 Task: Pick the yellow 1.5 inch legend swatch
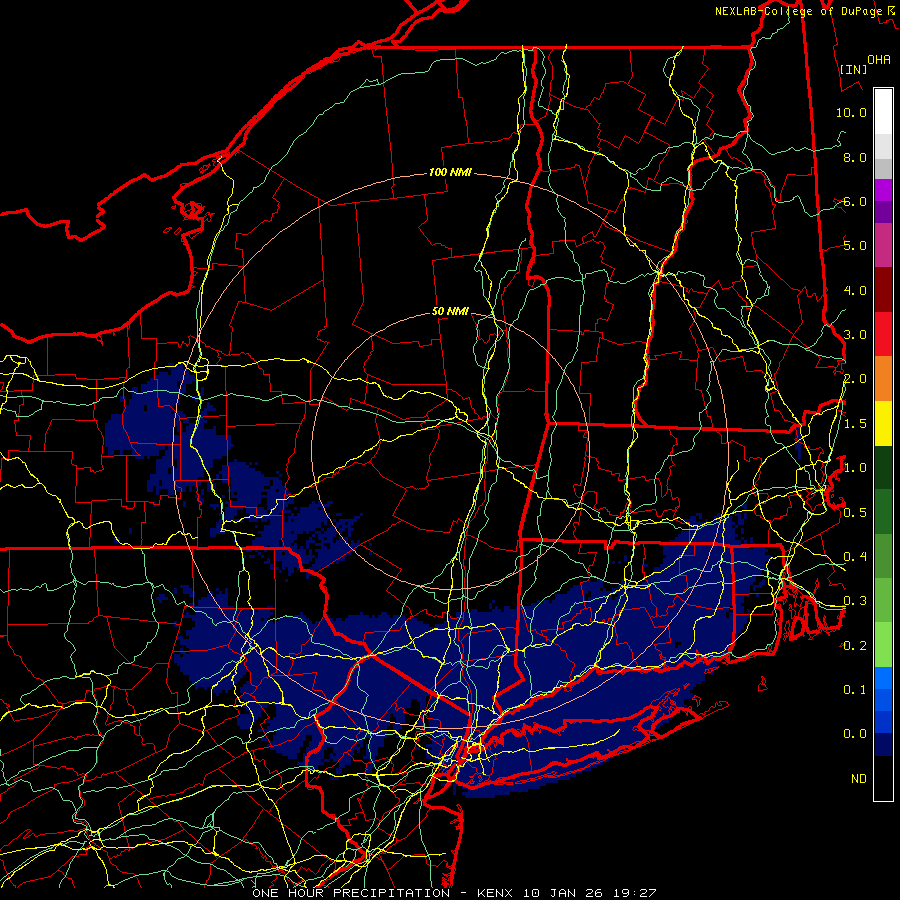pyautogui.click(x=883, y=423)
